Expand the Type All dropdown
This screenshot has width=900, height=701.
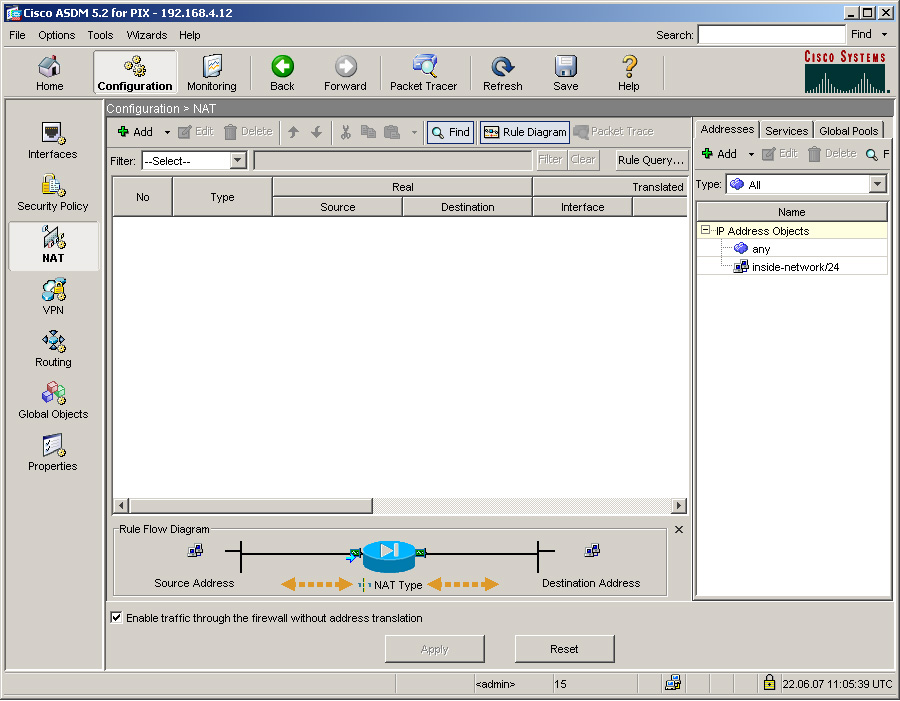point(877,185)
